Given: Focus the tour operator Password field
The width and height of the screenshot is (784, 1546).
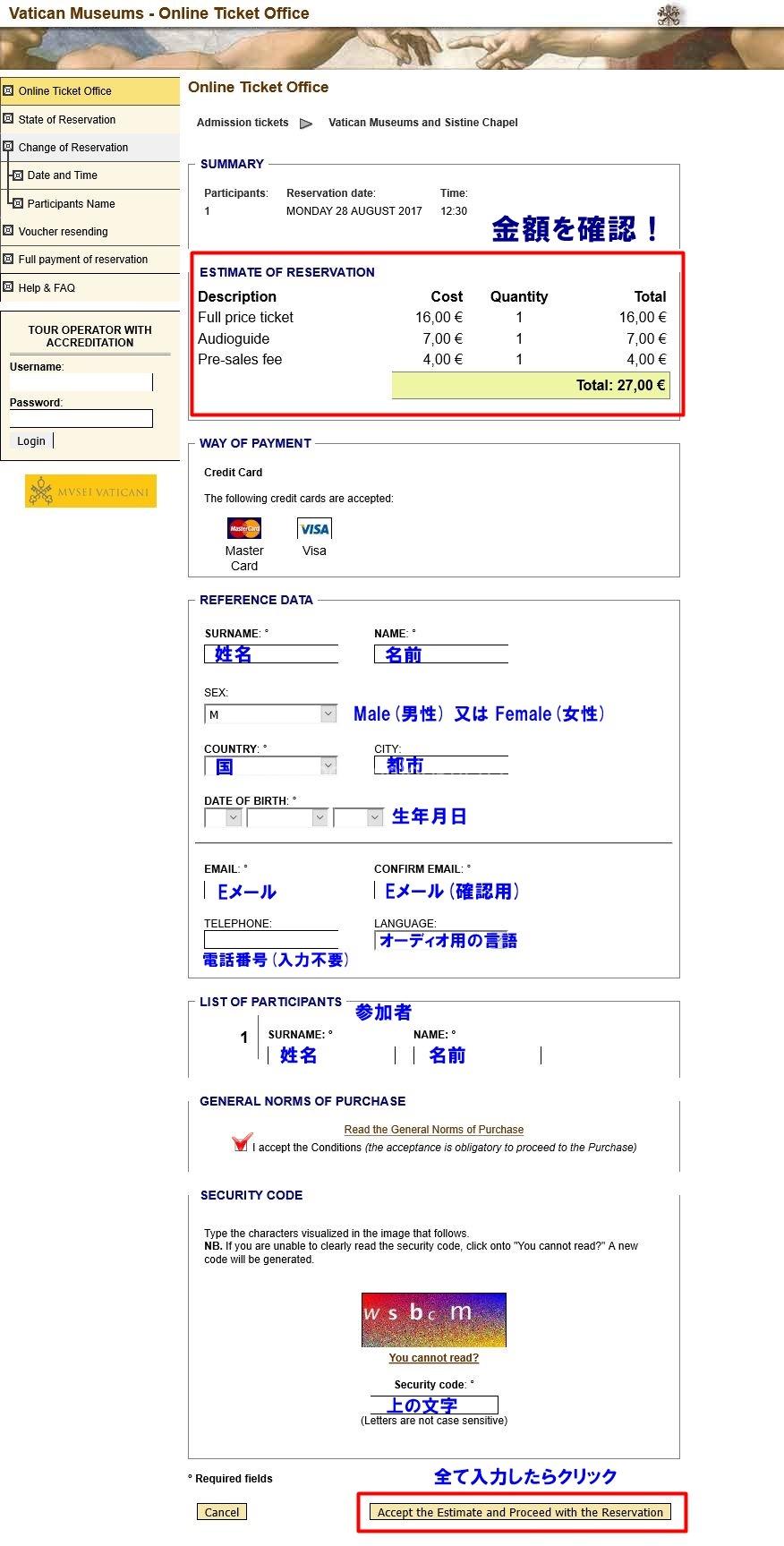Looking at the screenshot, I should 81,418.
